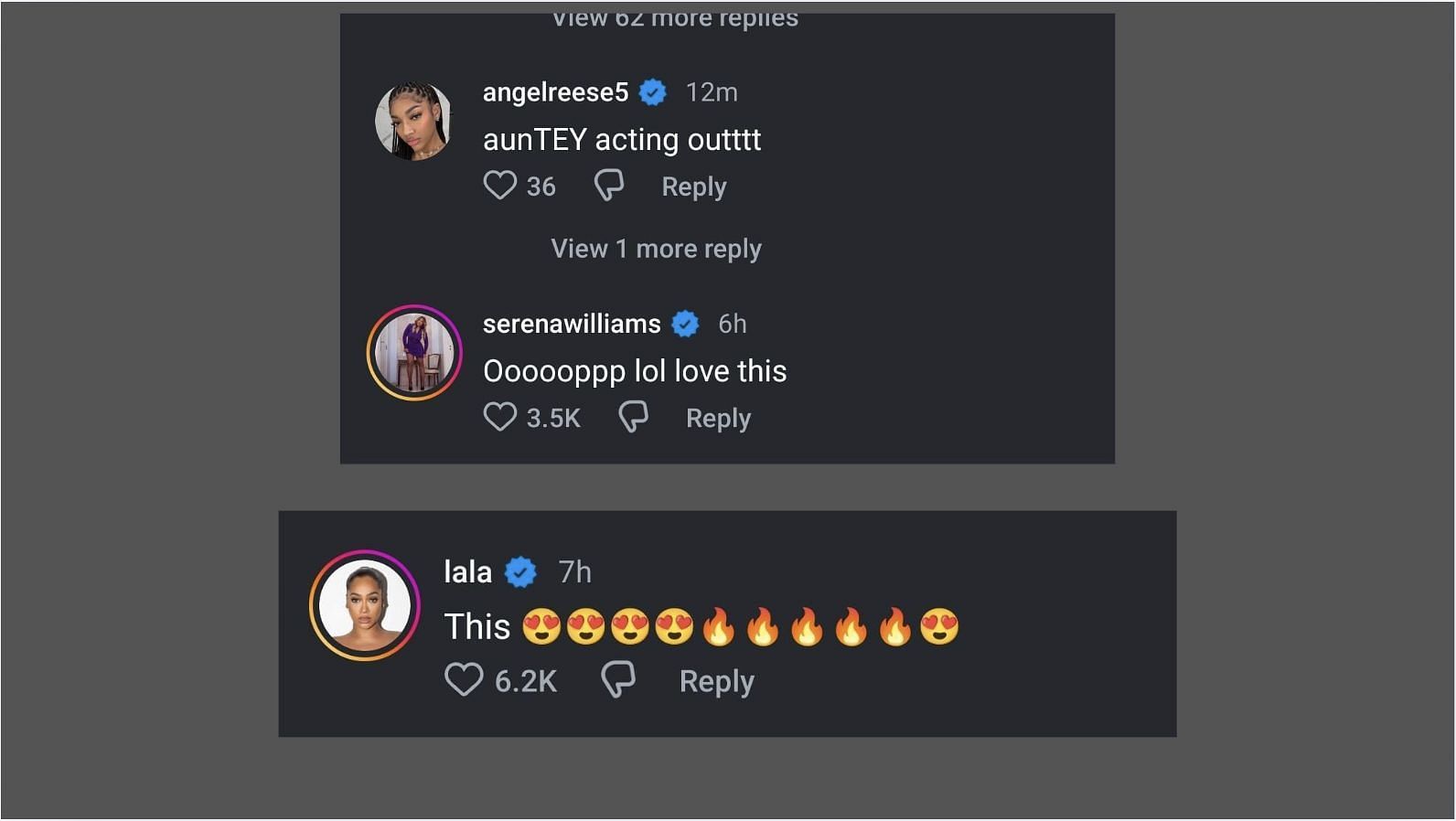Expand "View 62 more replies" thread
Screen dimensions: 1456x821
click(x=675, y=20)
